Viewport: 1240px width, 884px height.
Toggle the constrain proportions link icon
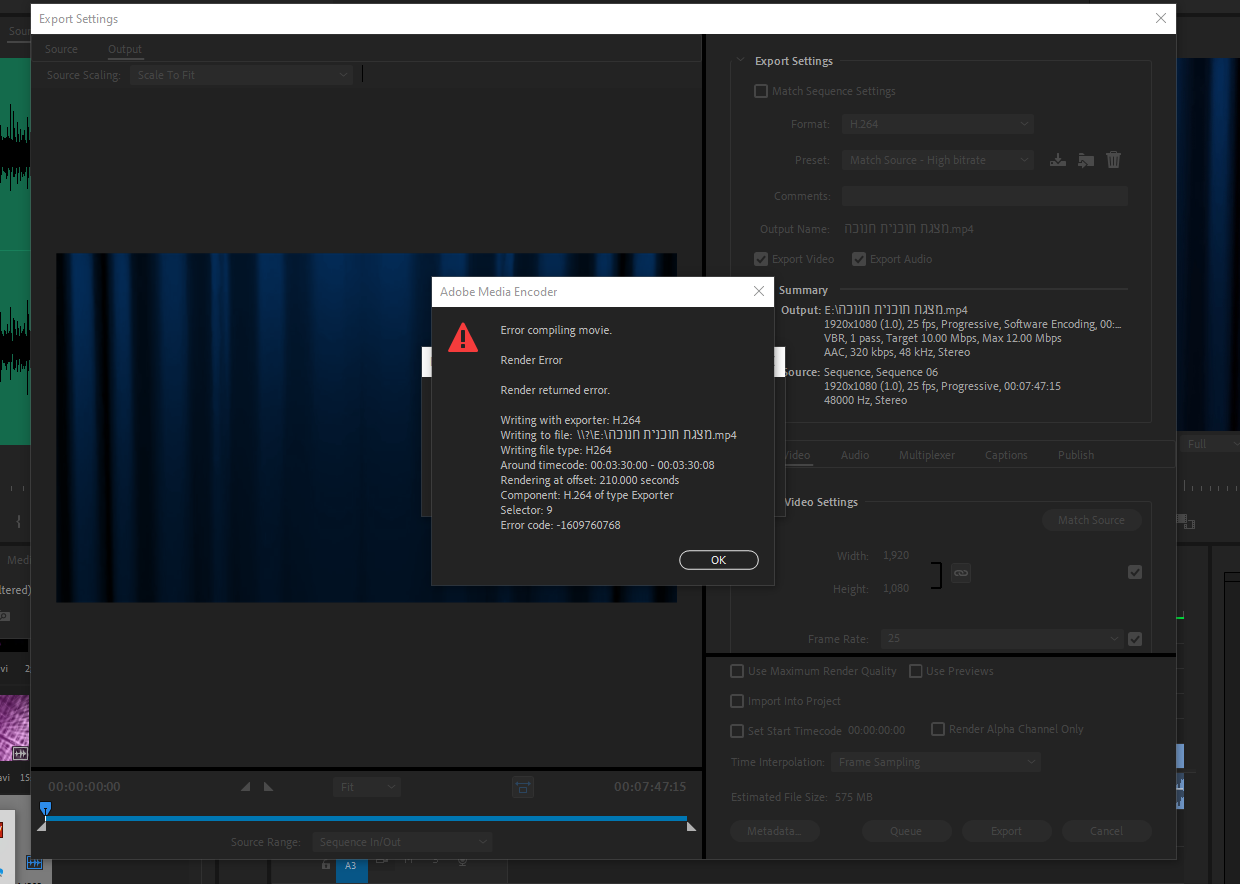961,573
